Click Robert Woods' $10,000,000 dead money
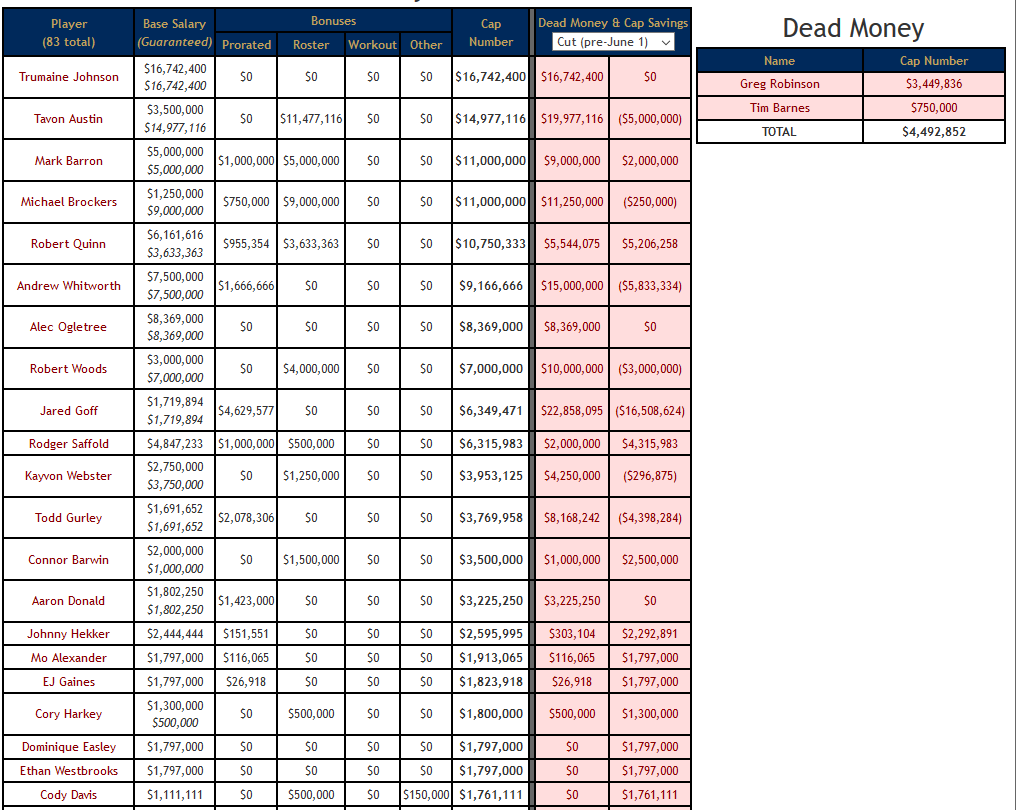Viewport: 1019px width, 810px height. (573, 369)
